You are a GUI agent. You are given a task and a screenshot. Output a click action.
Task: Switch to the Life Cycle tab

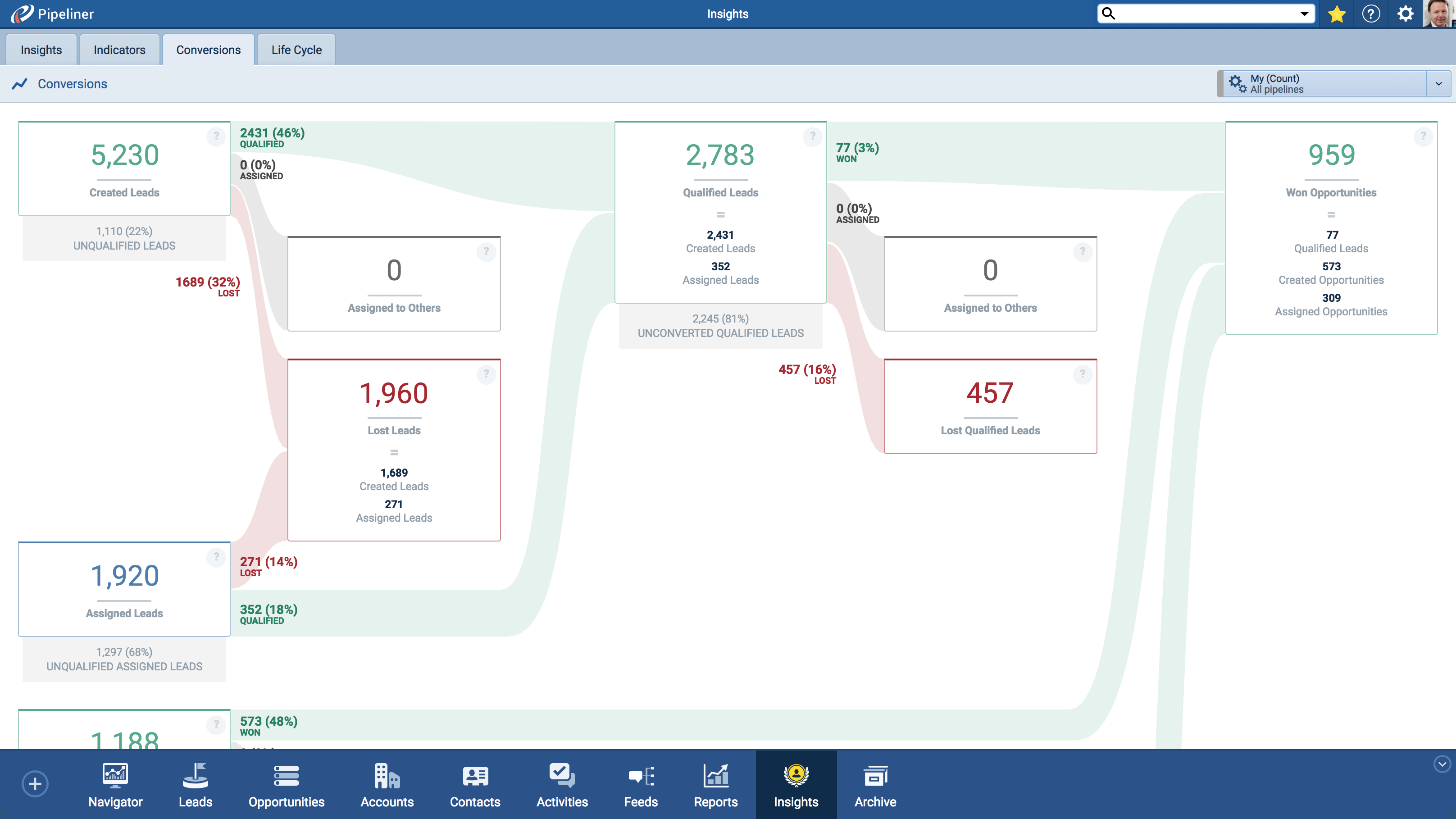(x=296, y=50)
